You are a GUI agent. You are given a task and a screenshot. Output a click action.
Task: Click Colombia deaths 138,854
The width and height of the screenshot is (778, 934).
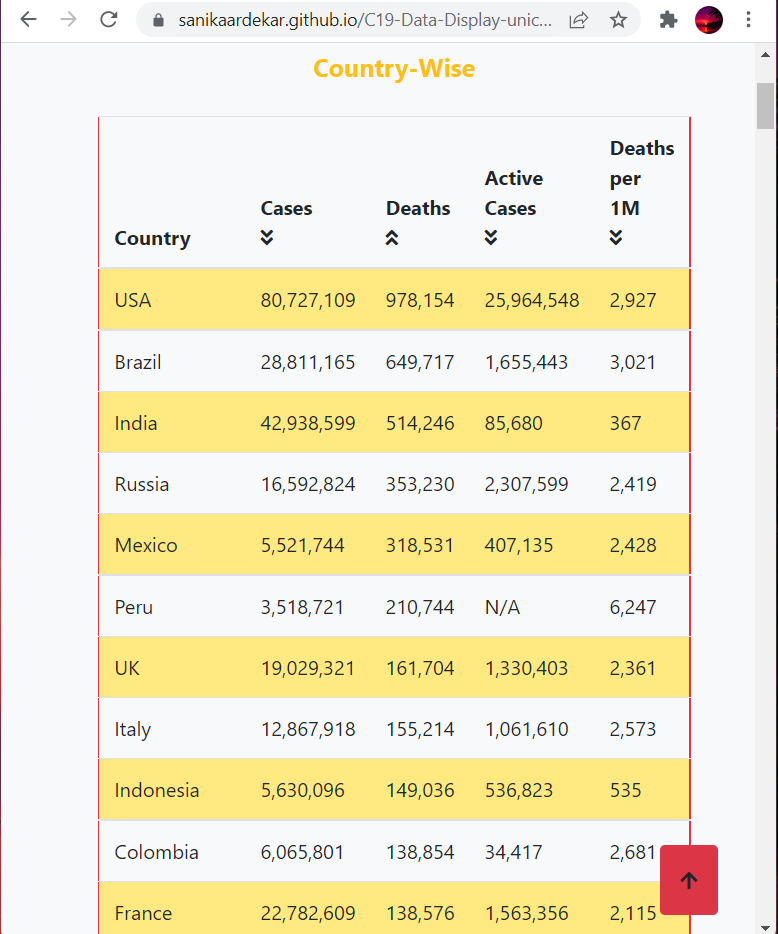420,852
